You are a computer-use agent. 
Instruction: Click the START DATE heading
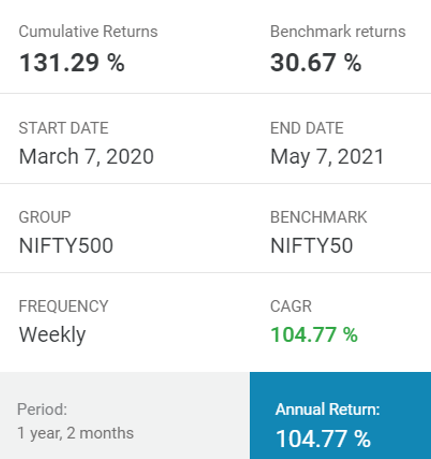pos(64,128)
